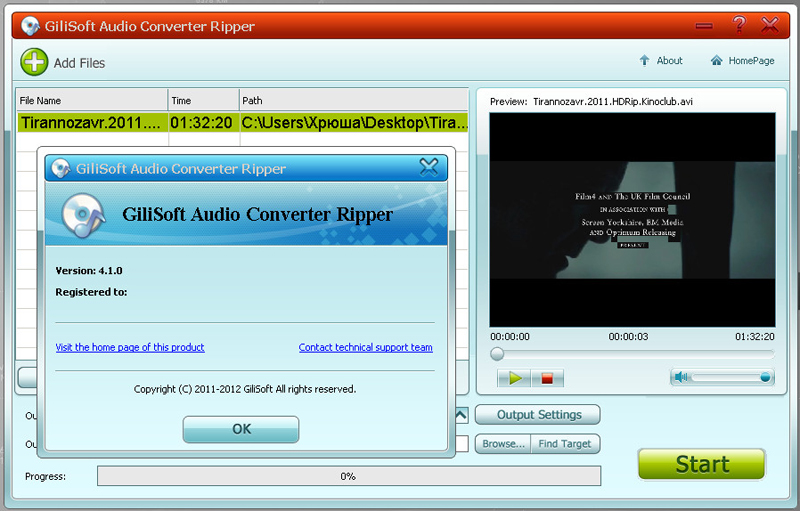Viewport: 800px width, 511px height.
Task: Click the 00:00:00 start time label
Action: pos(510,337)
